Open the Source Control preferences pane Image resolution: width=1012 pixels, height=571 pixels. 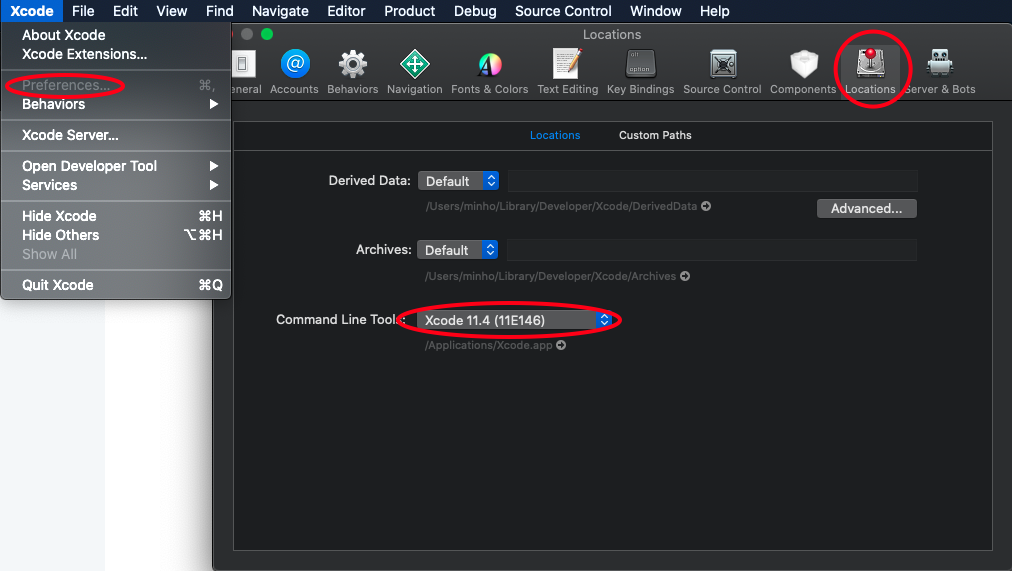click(722, 72)
